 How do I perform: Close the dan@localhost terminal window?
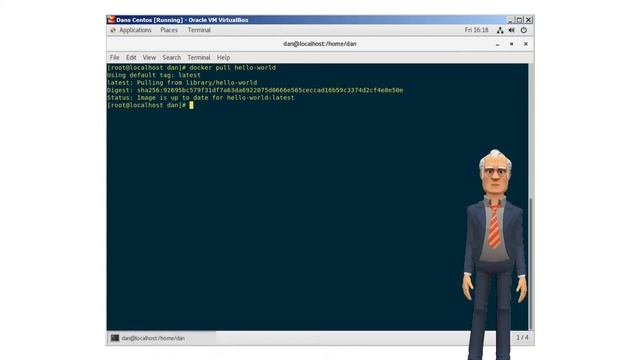point(526,44)
